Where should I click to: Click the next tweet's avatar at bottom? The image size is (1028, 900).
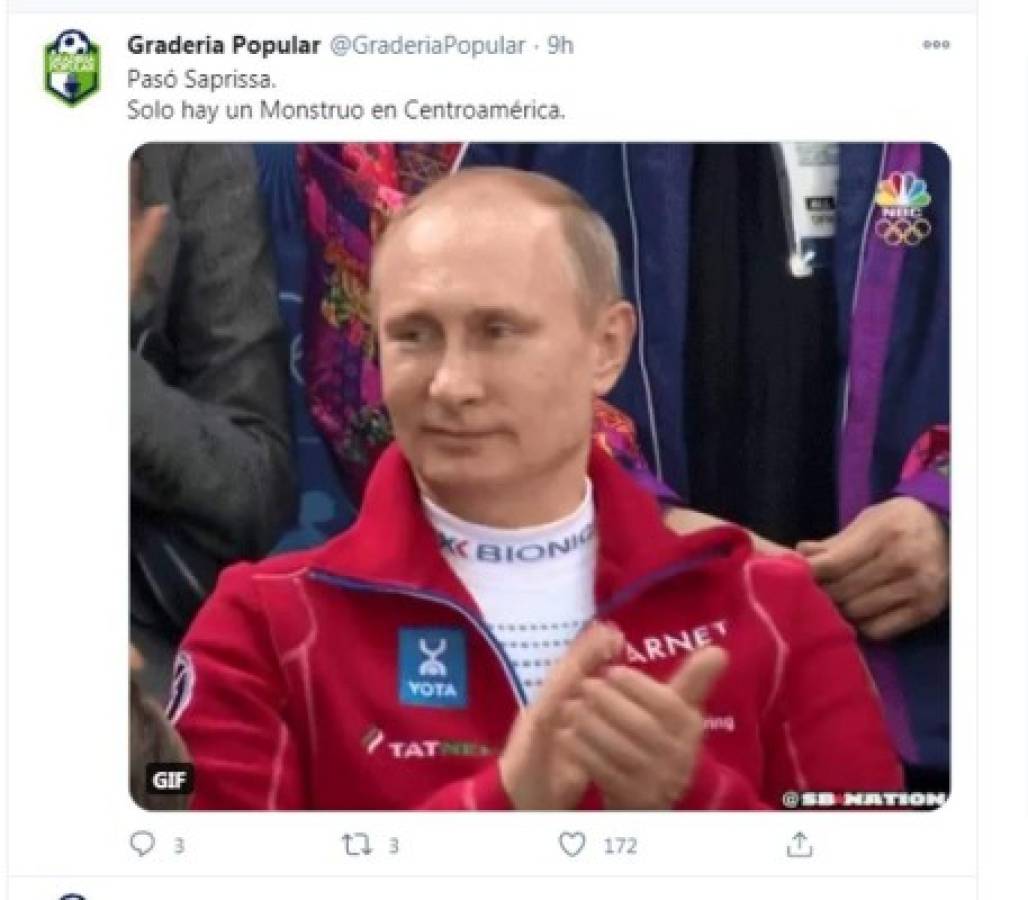pos(72,895)
